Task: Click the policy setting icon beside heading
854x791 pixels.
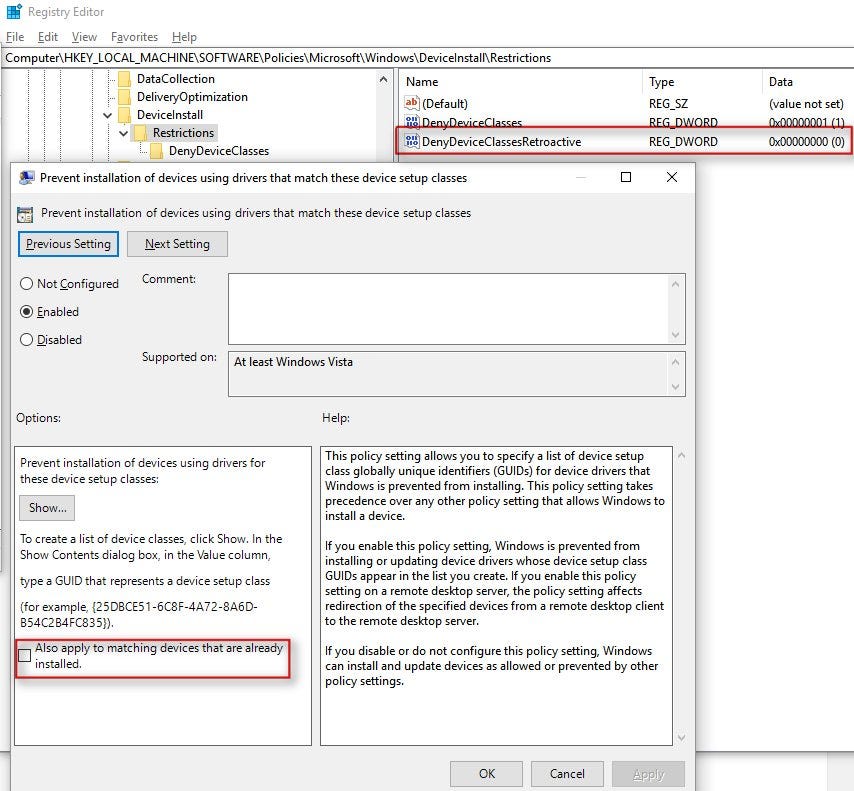Action: tap(25, 214)
